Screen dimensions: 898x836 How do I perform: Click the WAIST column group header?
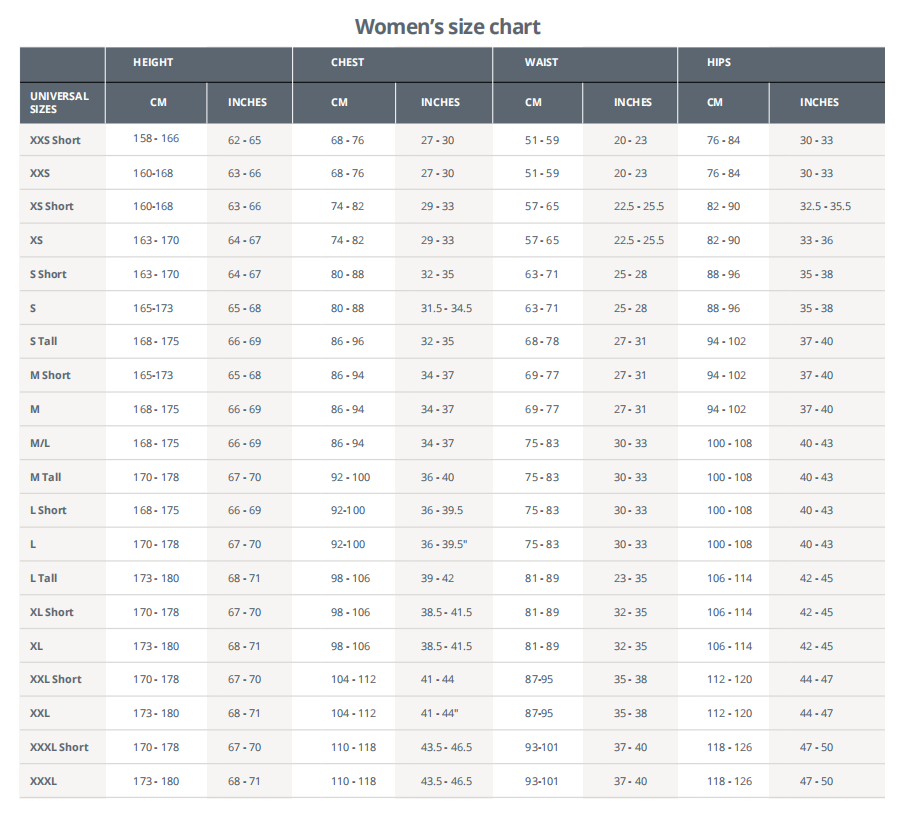pos(541,62)
